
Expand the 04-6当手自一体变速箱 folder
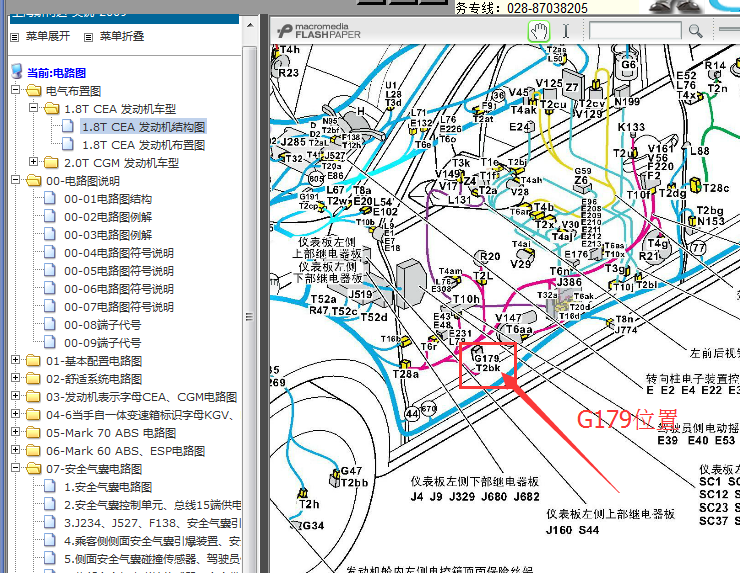[15, 414]
